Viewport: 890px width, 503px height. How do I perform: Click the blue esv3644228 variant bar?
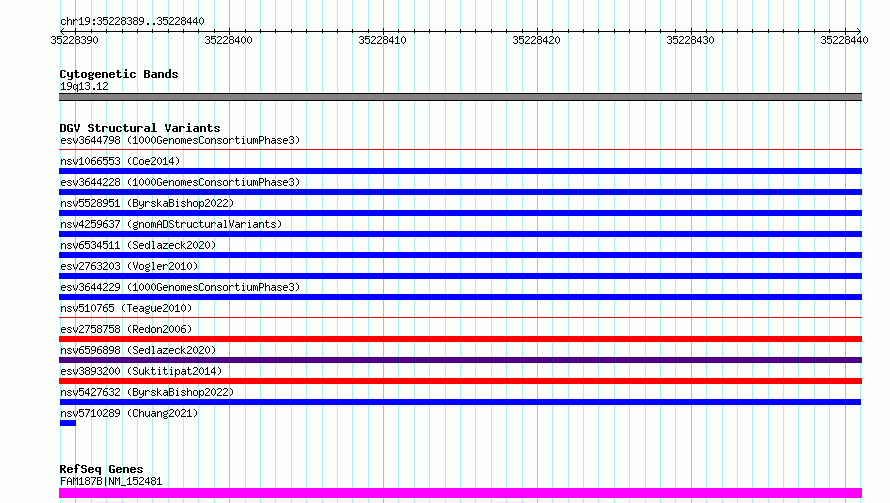click(x=460, y=192)
